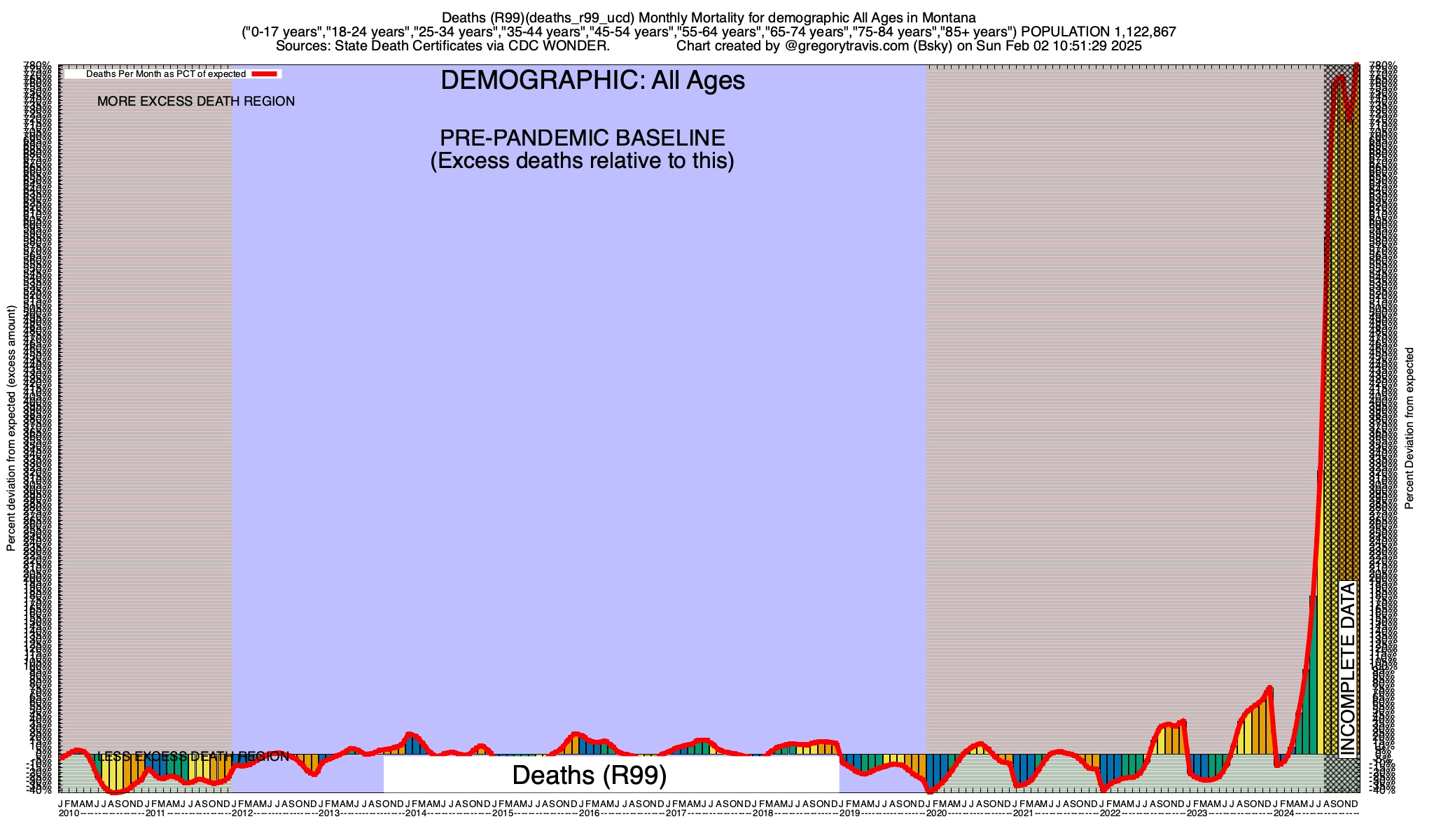The width and height of the screenshot is (1434, 840).
Task: Click the 2010 year label on x-axis
Action: coord(69,813)
